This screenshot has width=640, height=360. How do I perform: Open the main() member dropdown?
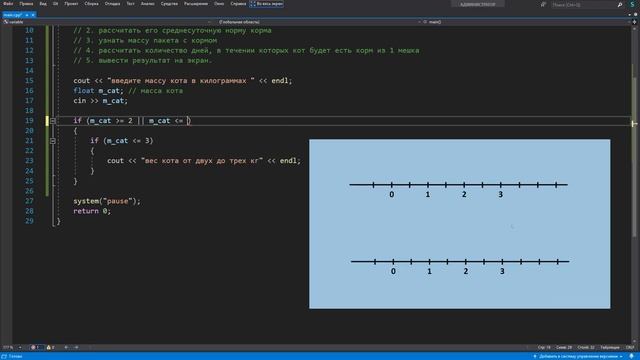(526, 22)
